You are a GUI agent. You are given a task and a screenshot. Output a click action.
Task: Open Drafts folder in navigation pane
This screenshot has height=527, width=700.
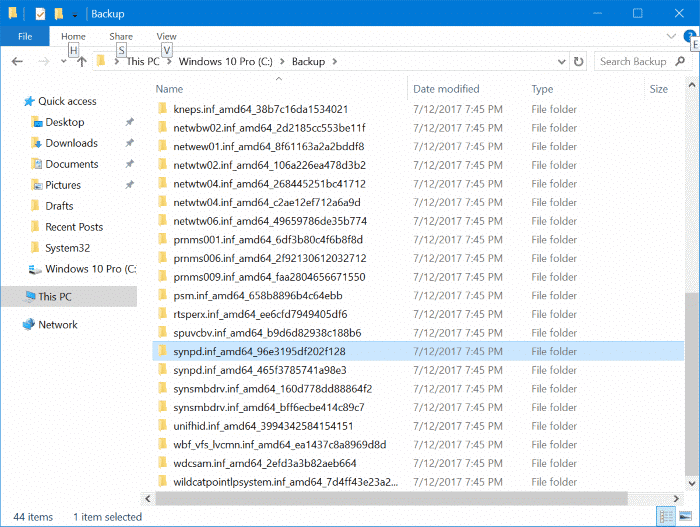[59, 206]
